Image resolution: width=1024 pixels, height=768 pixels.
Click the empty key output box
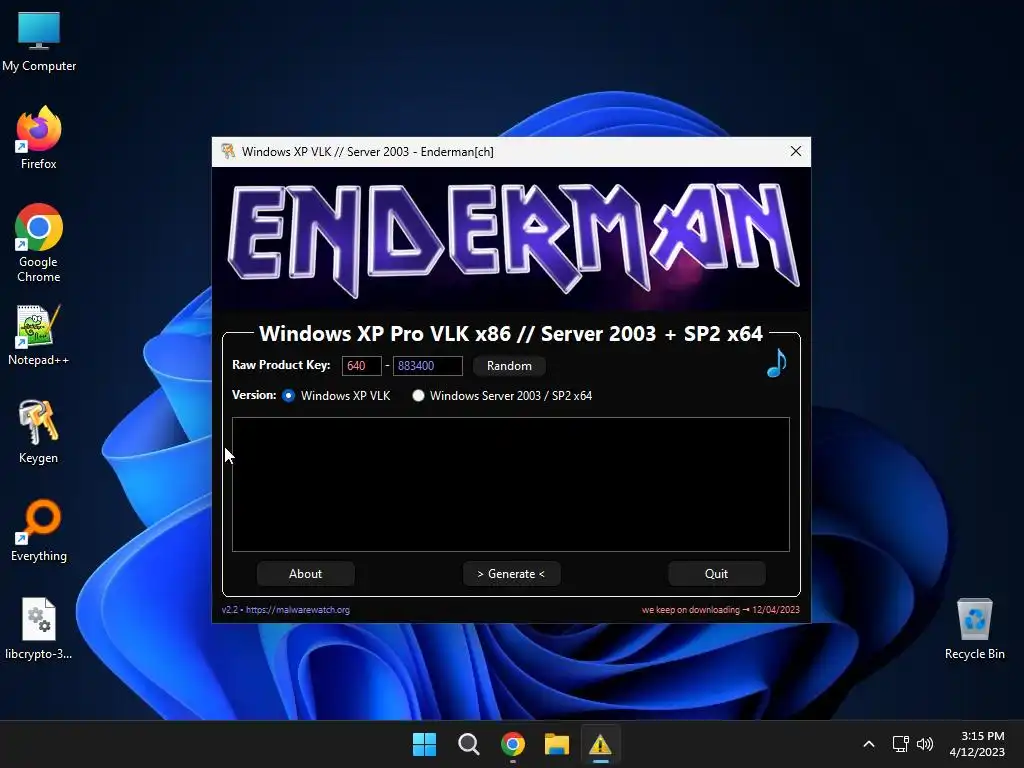coord(511,485)
